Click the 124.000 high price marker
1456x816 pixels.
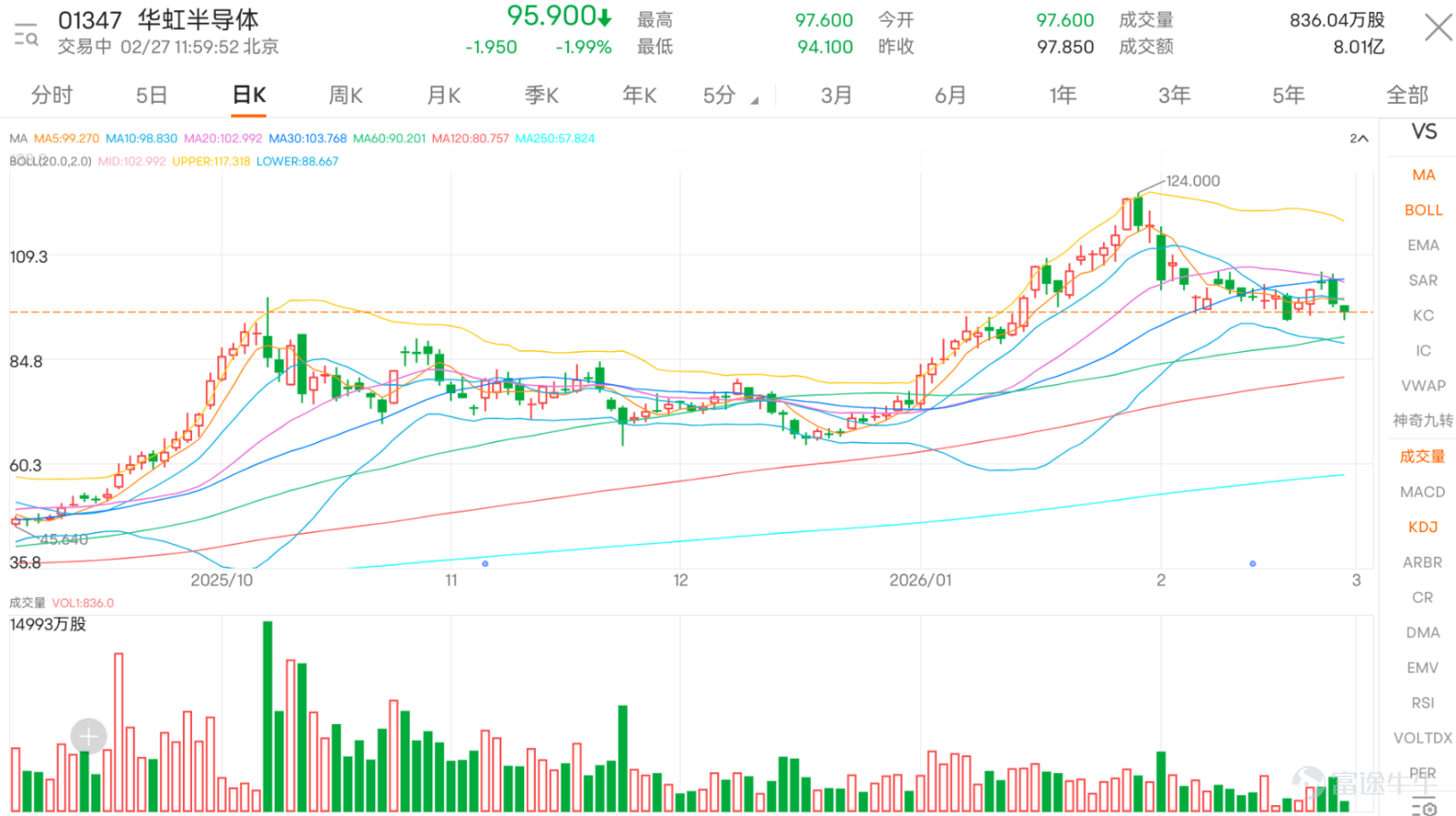point(1193,181)
